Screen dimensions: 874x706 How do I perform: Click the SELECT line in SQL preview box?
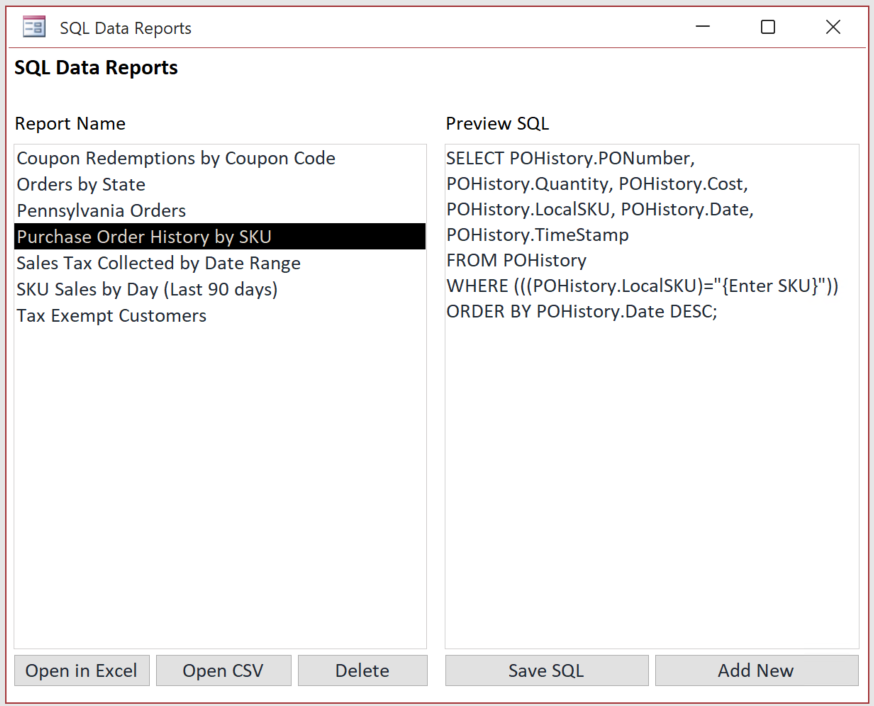(x=570, y=158)
